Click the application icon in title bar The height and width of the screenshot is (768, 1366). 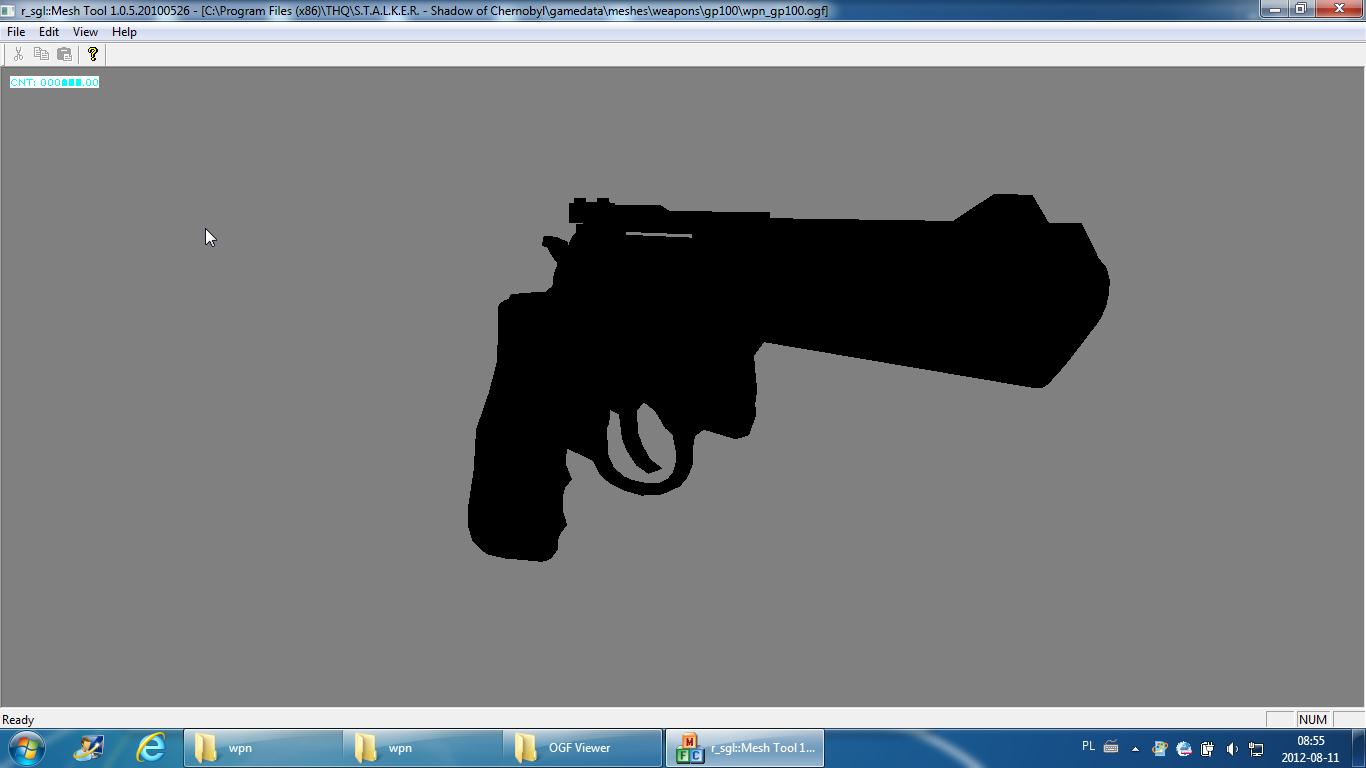[9, 10]
